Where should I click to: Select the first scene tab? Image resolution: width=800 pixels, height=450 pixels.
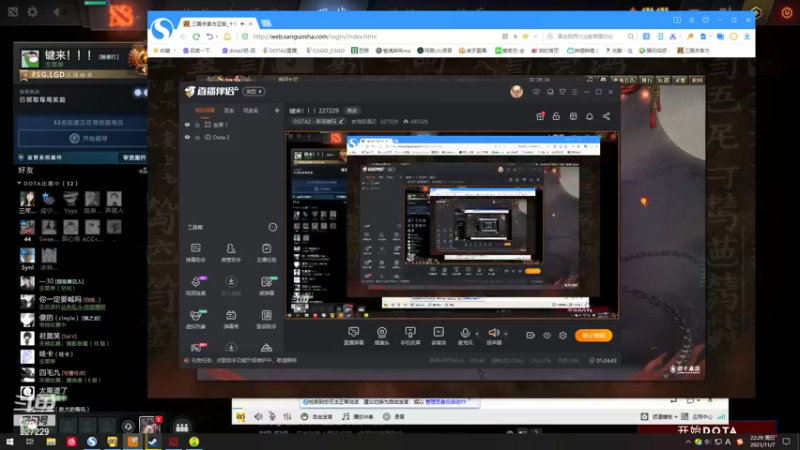tap(205, 110)
